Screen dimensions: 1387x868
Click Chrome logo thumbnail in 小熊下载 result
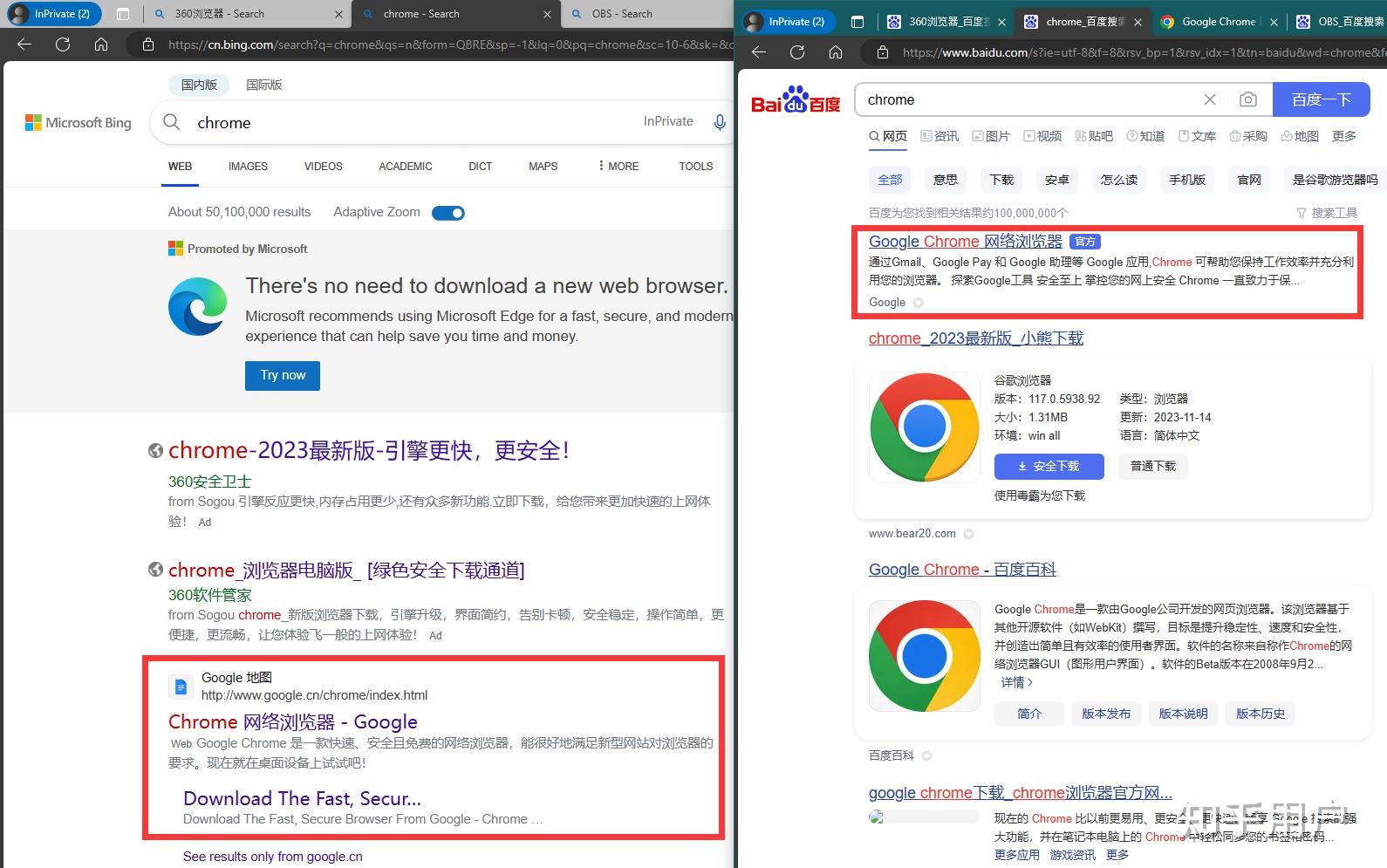[925, 427]
